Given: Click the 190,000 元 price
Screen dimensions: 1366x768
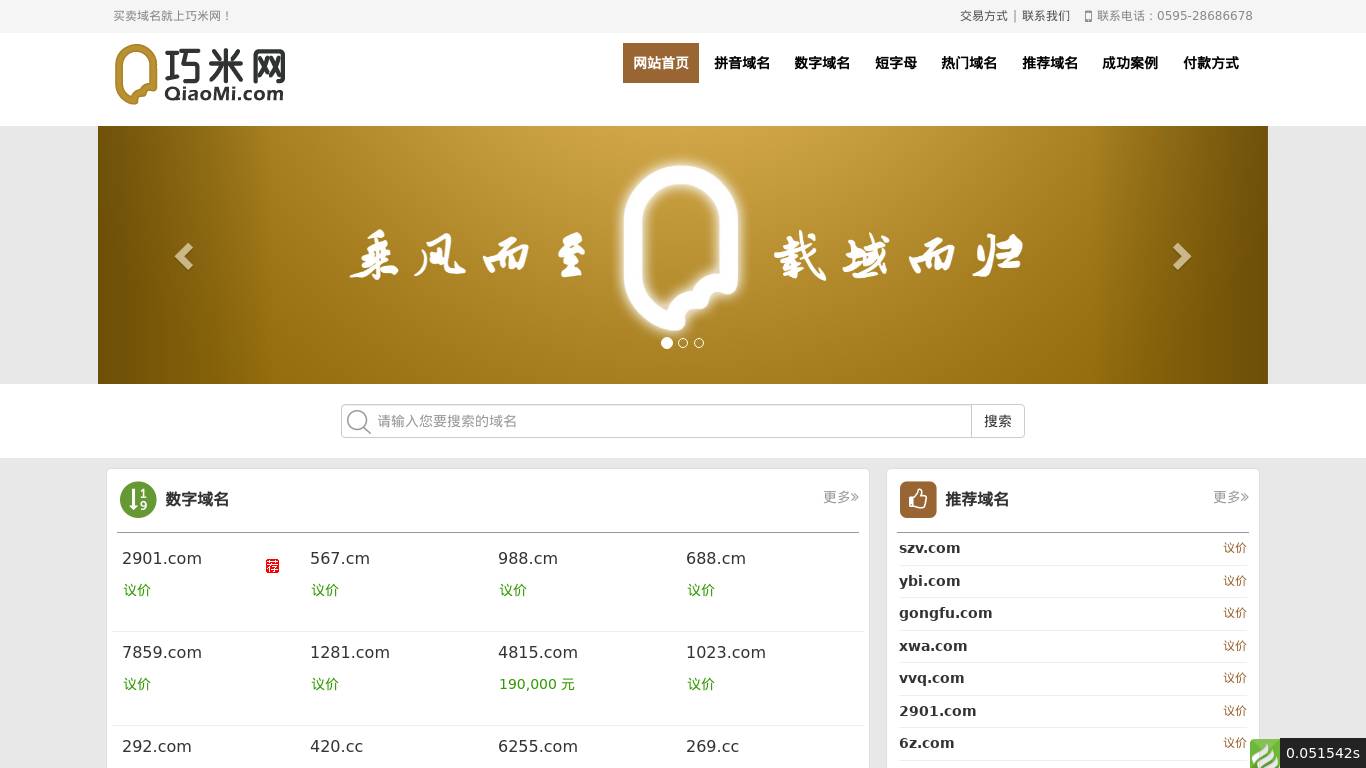Looking at the screenshot, I should [537, 684].
